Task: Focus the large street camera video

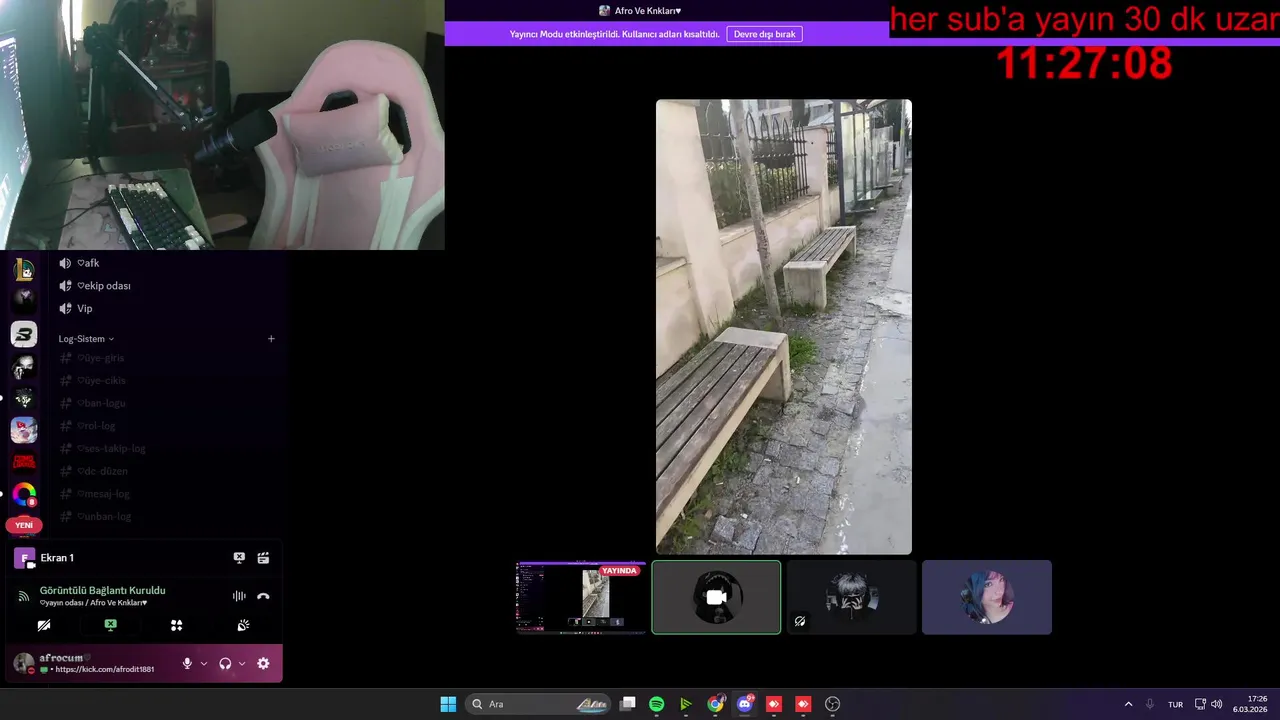Action: [784, 327]
